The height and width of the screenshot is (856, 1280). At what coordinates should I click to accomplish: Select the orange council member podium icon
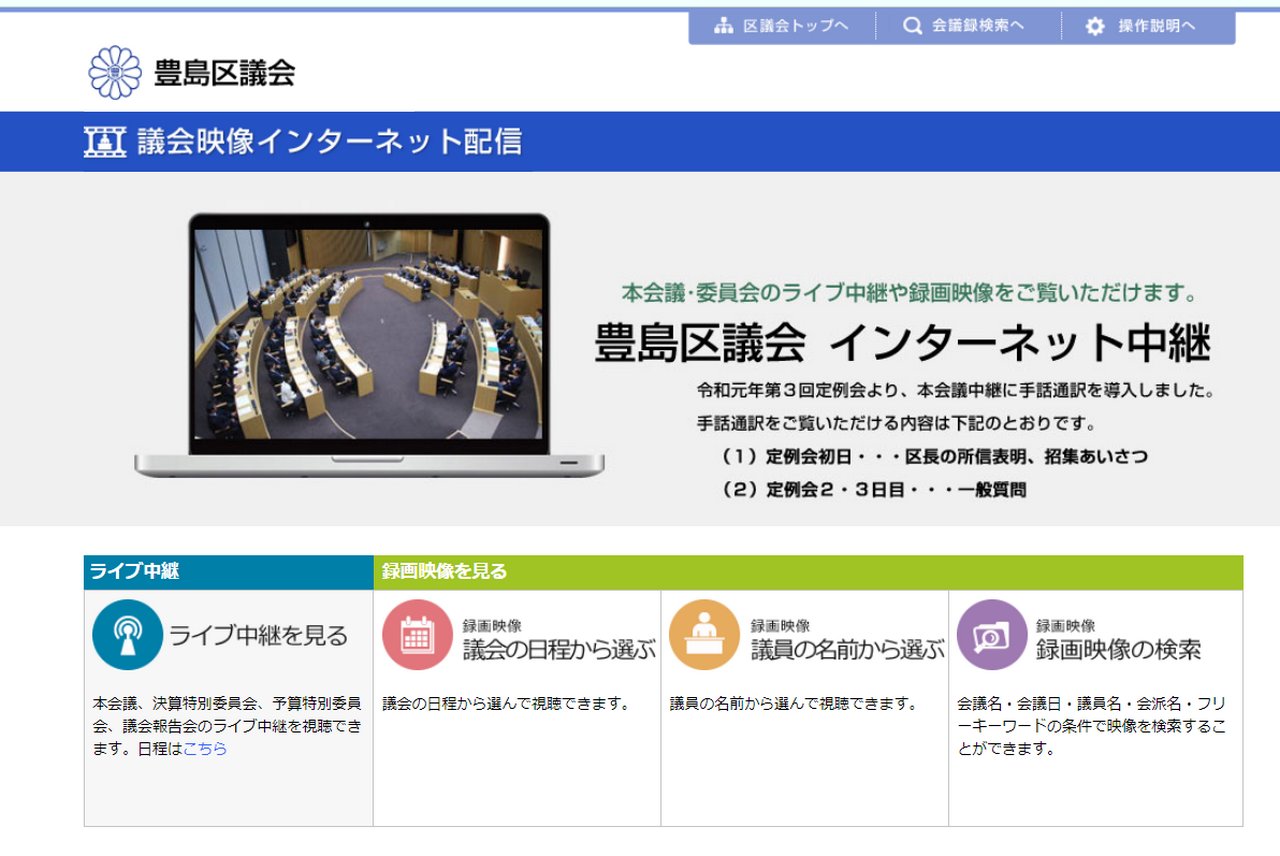point(704,634)
